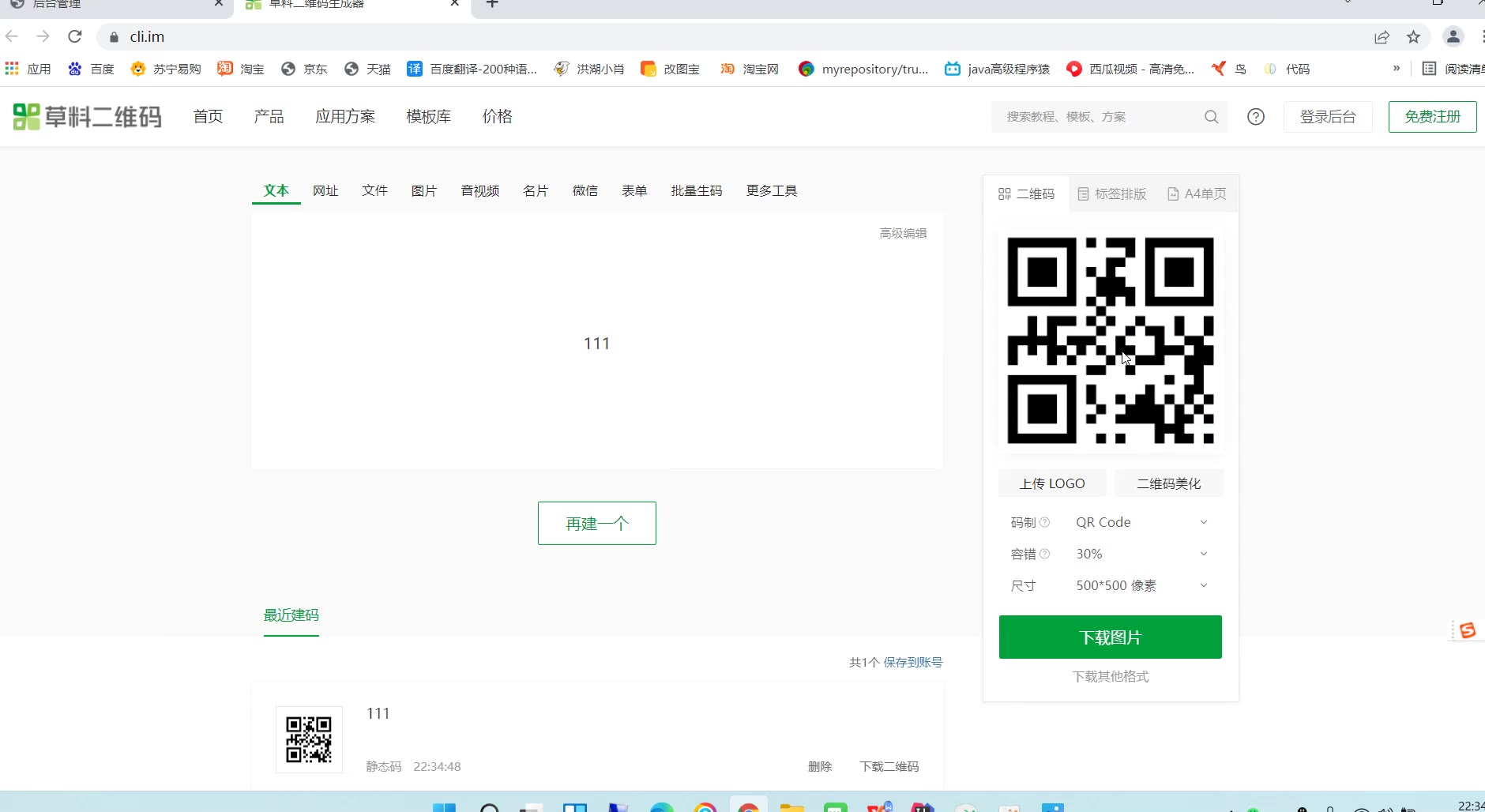This screenshot has width=1485, height=812.
Task: Click the 容错 help info icon
Action: 1045,554
